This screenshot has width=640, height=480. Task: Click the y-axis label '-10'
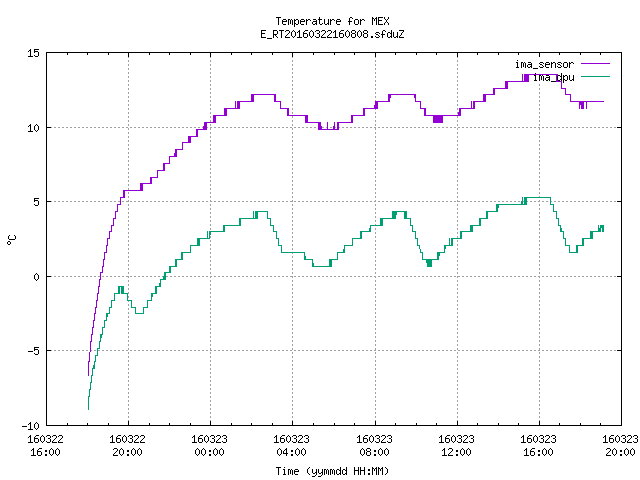31,426
